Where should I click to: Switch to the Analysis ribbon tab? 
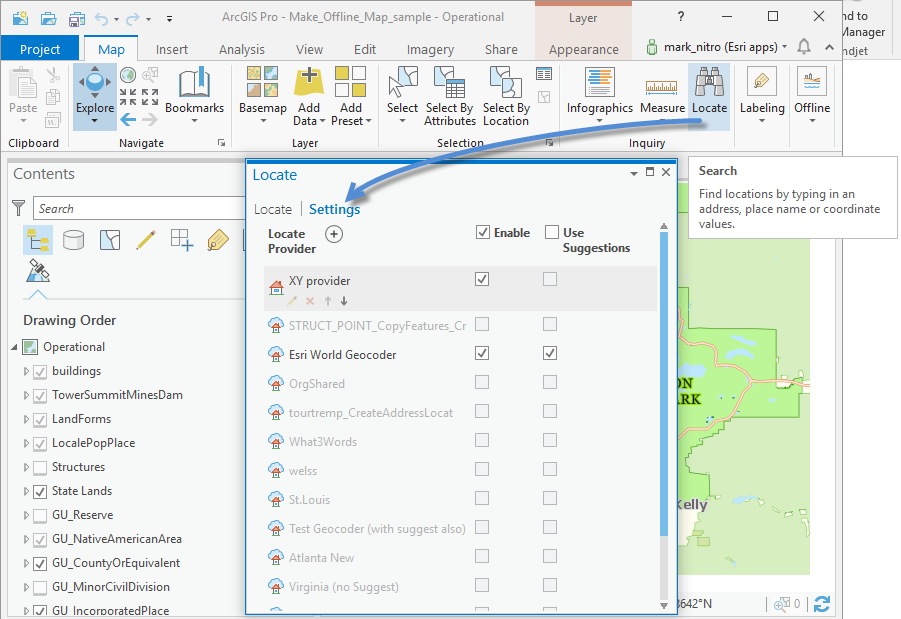242,49
